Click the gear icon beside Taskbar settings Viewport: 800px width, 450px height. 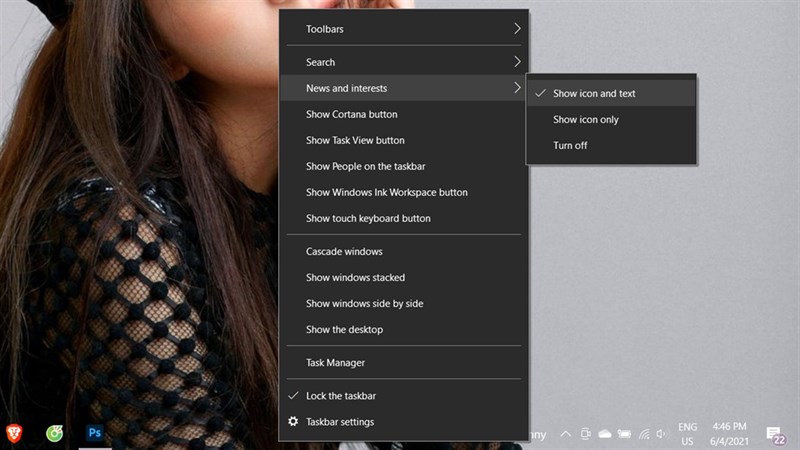[x=293, y=421]
